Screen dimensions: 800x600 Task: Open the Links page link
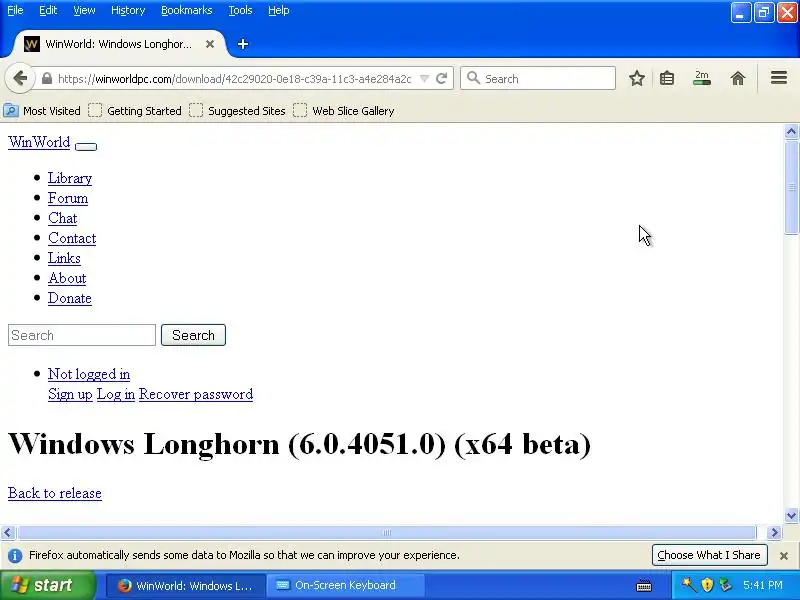click(64, 258)
